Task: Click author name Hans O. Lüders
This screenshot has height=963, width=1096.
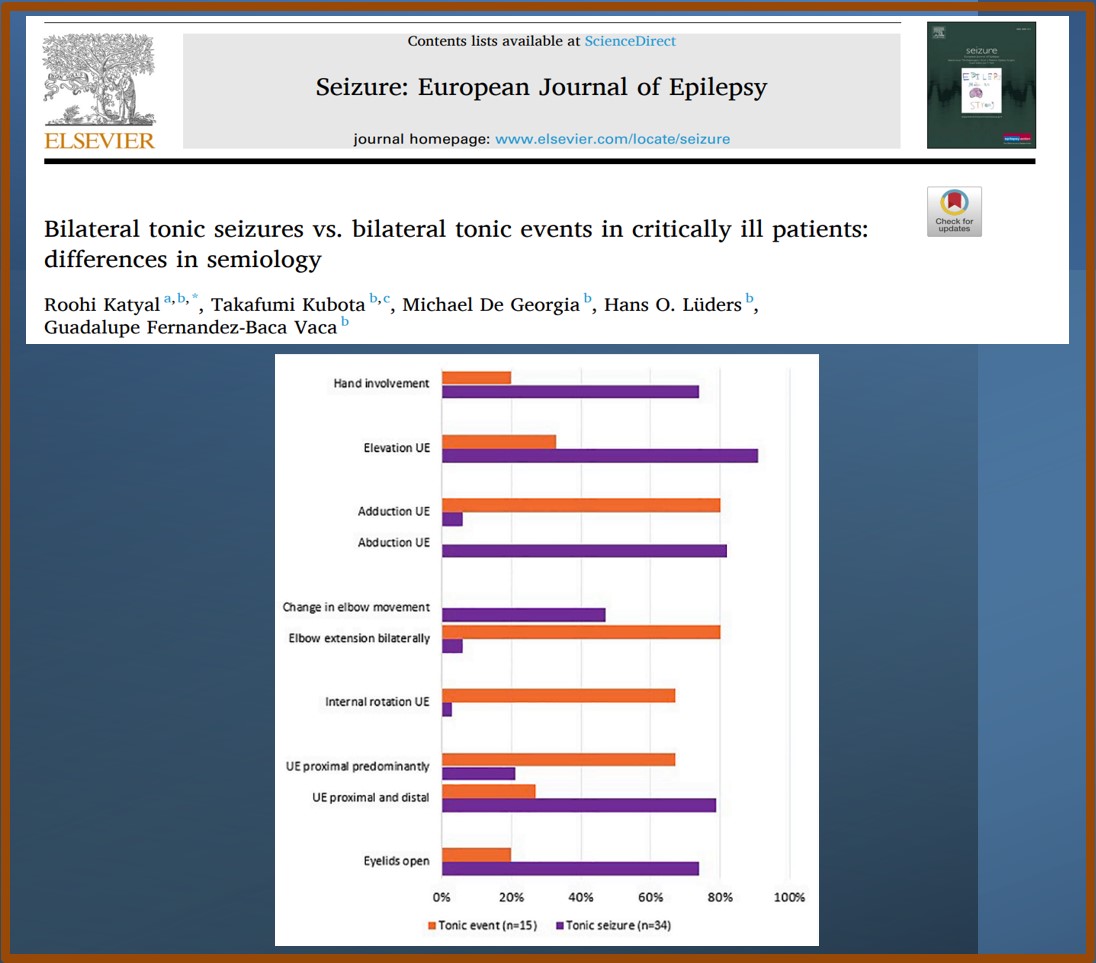Action: 672,305
